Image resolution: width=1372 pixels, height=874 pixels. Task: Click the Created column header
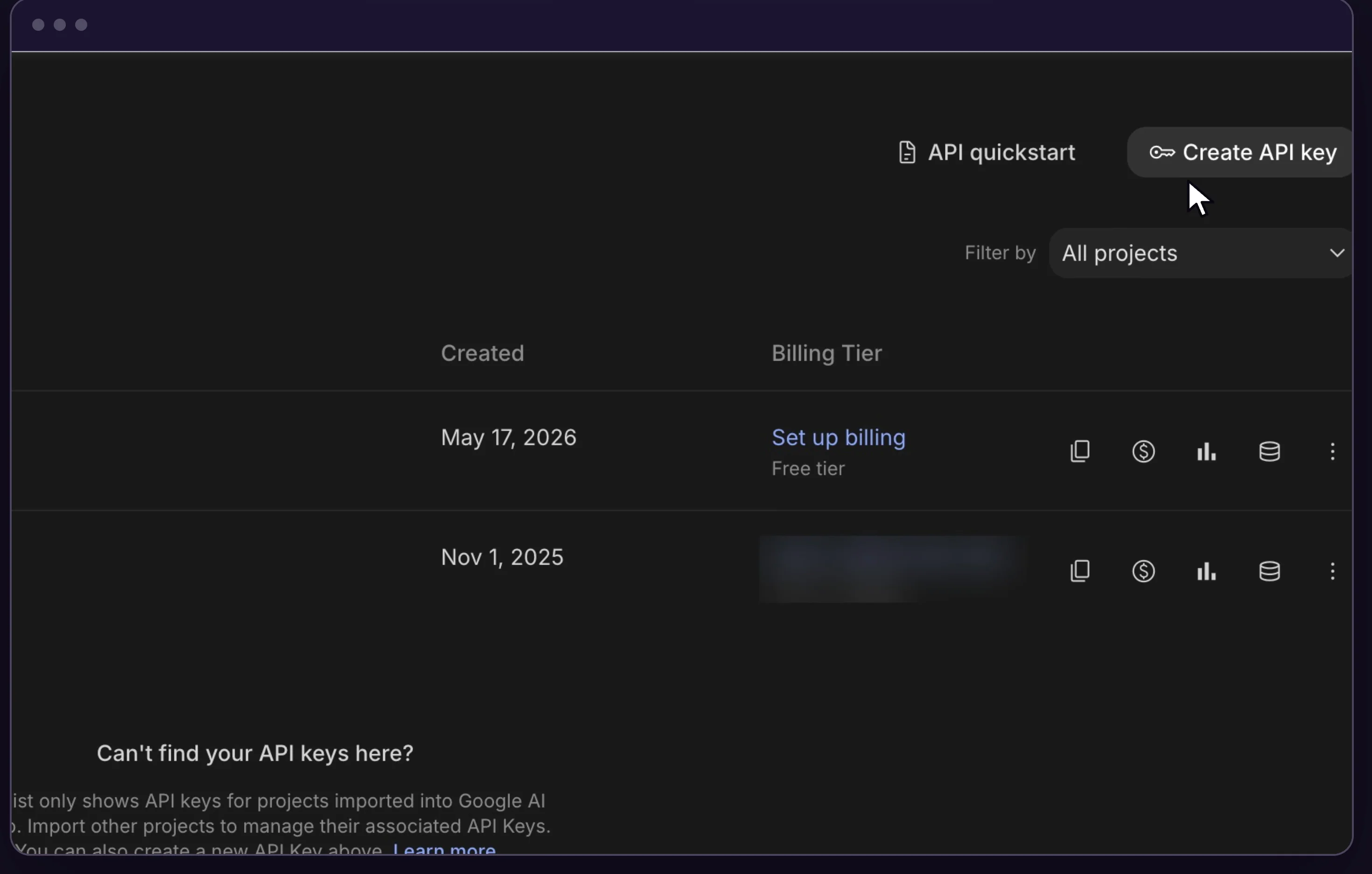click(x=482, y=353)
